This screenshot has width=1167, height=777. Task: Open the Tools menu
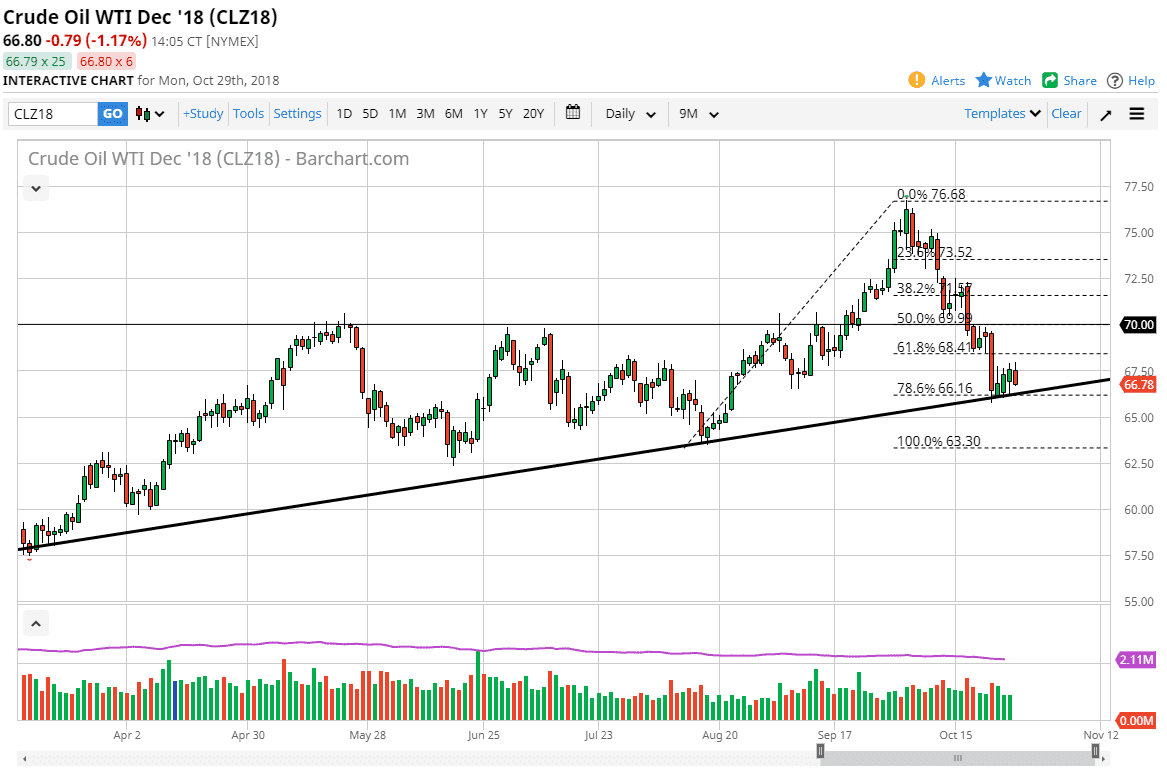point(248,114)
